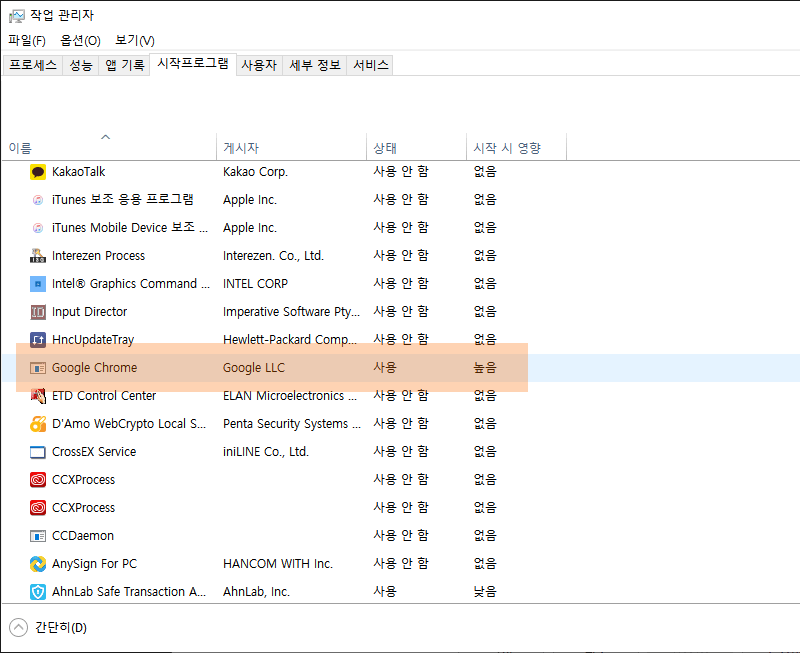Click the D'Amo WebCrypto icon

(x=38, y=424)
